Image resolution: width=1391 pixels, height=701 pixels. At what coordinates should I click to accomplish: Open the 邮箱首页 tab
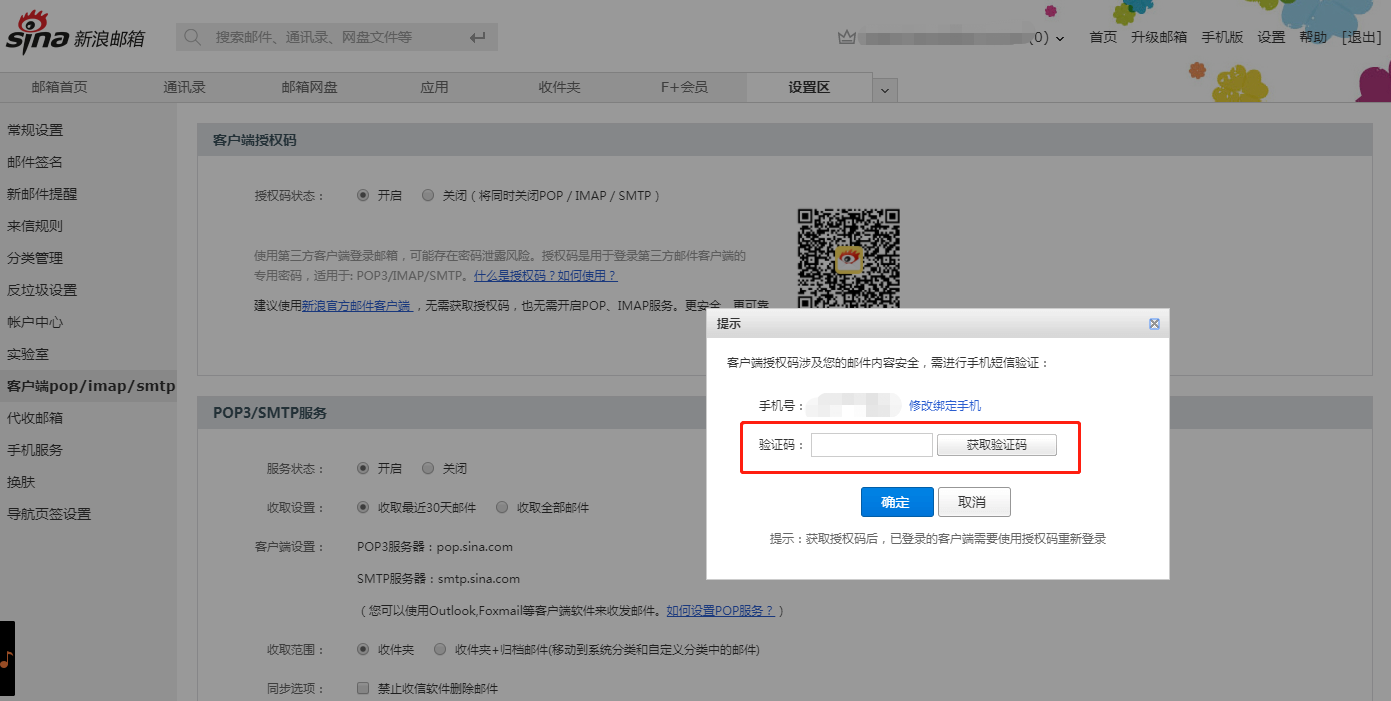tap(60, 87)
